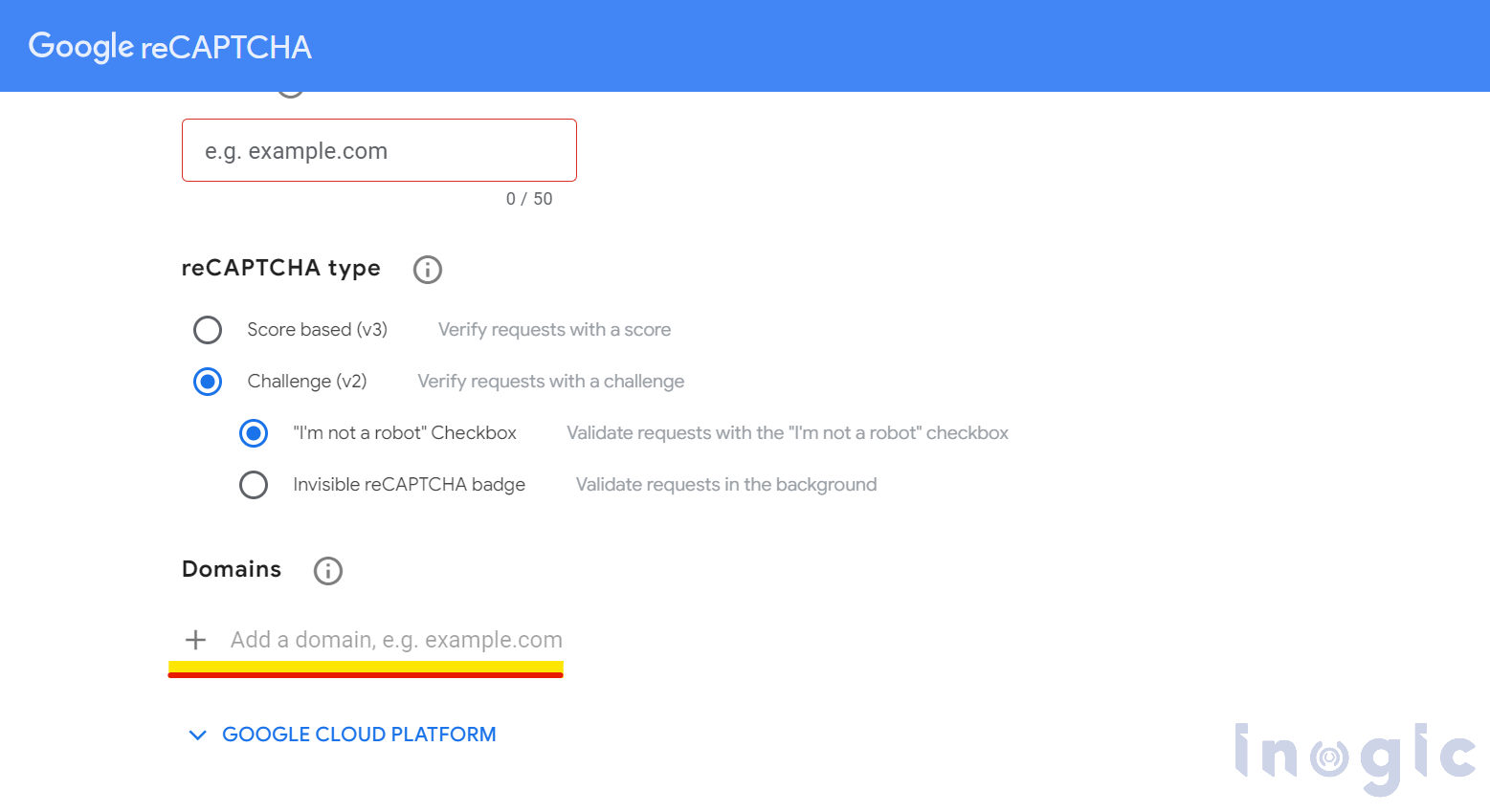Open info icon beside reCAPTCHA type heading

click(x=428, y=270)
